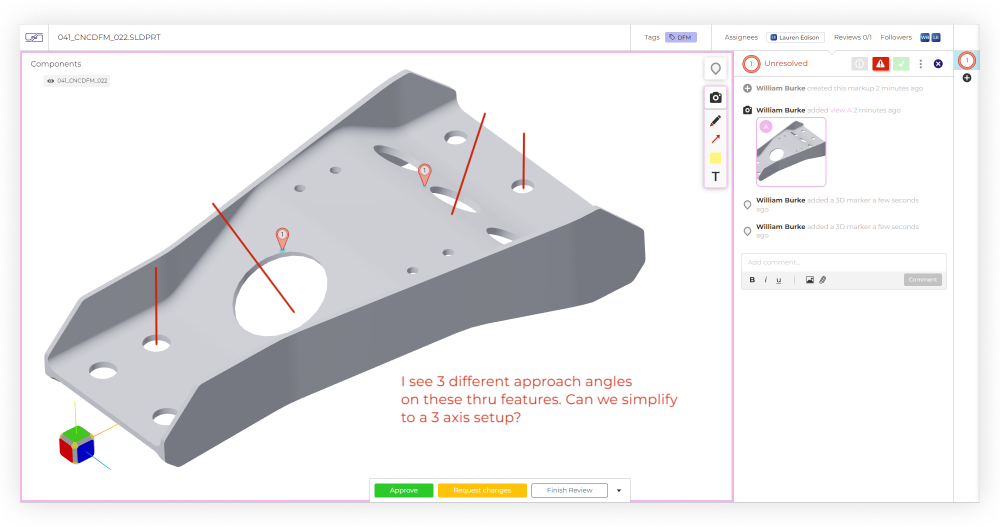Screen dimensions: 1000x527
Task: Add new markup with plus icon
Action: (966, 78)
